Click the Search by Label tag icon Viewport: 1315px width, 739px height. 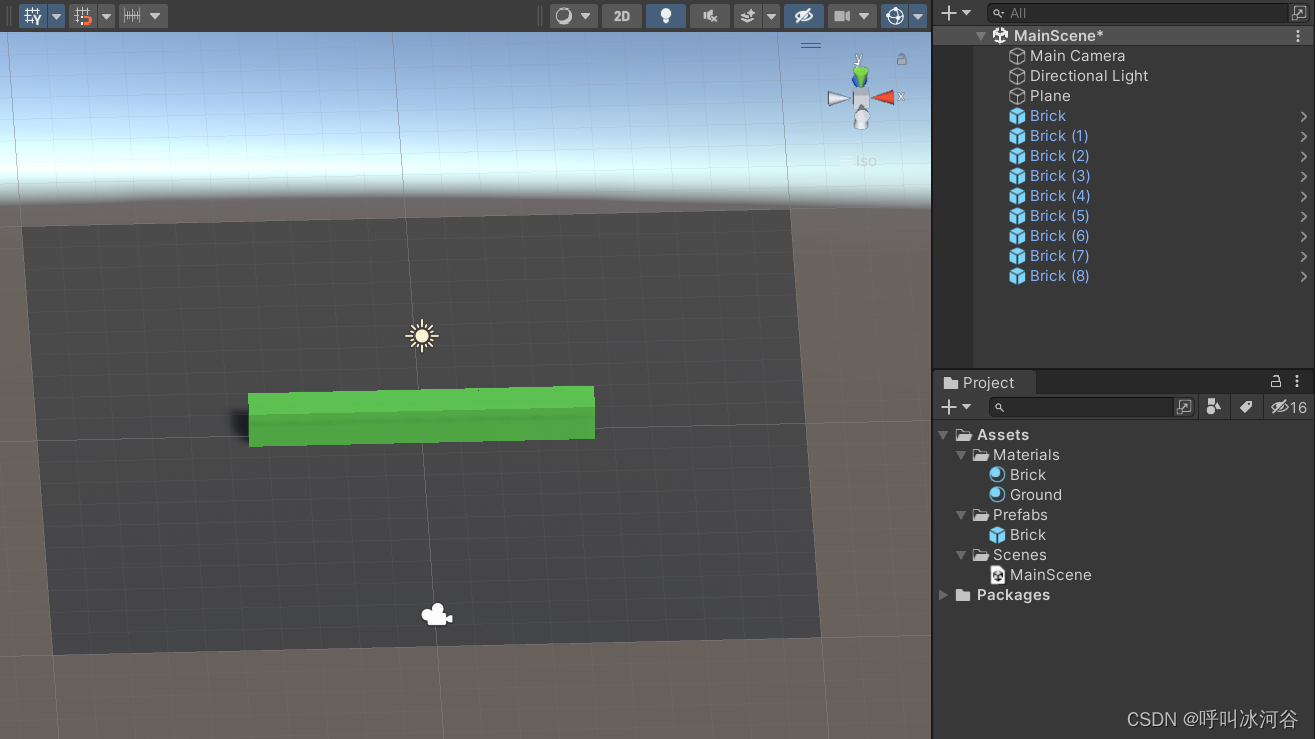1246,407
